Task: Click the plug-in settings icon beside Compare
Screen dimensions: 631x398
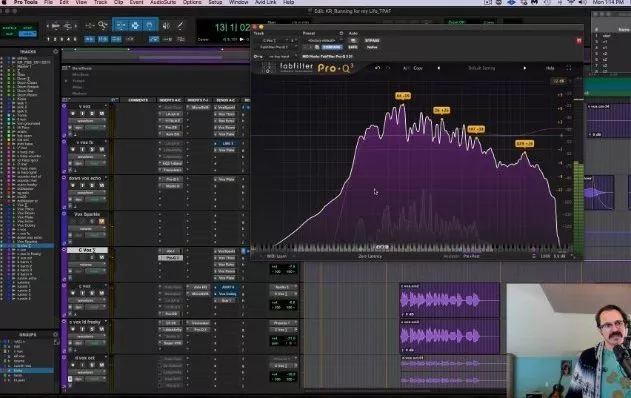Action: click(x=317, y=47)
